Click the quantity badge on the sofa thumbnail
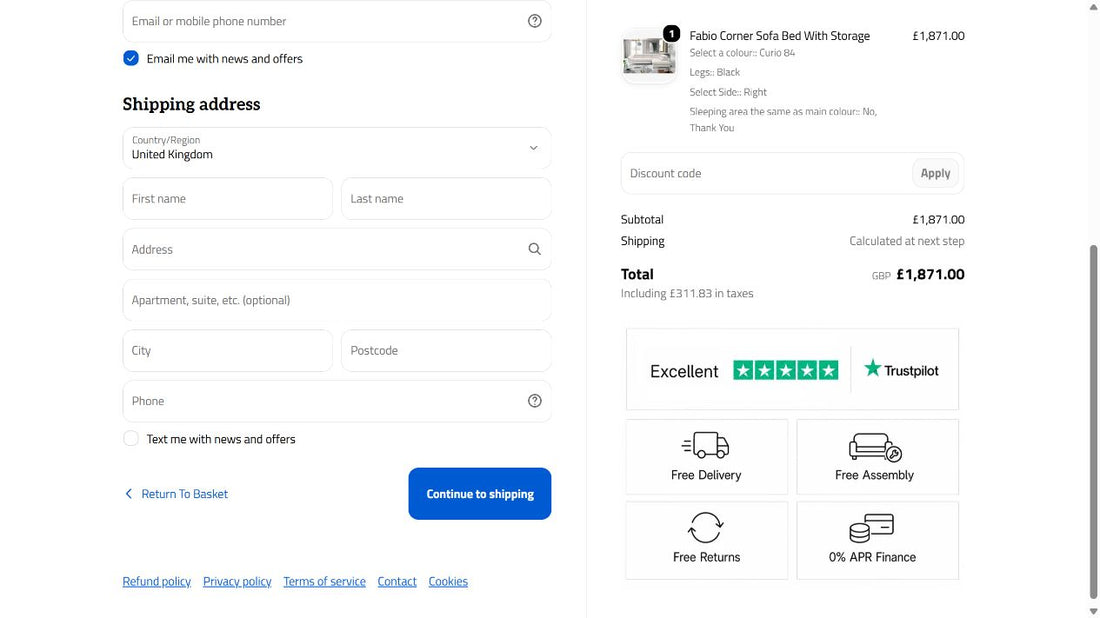1100x618 pixels. tap(671, 33)
